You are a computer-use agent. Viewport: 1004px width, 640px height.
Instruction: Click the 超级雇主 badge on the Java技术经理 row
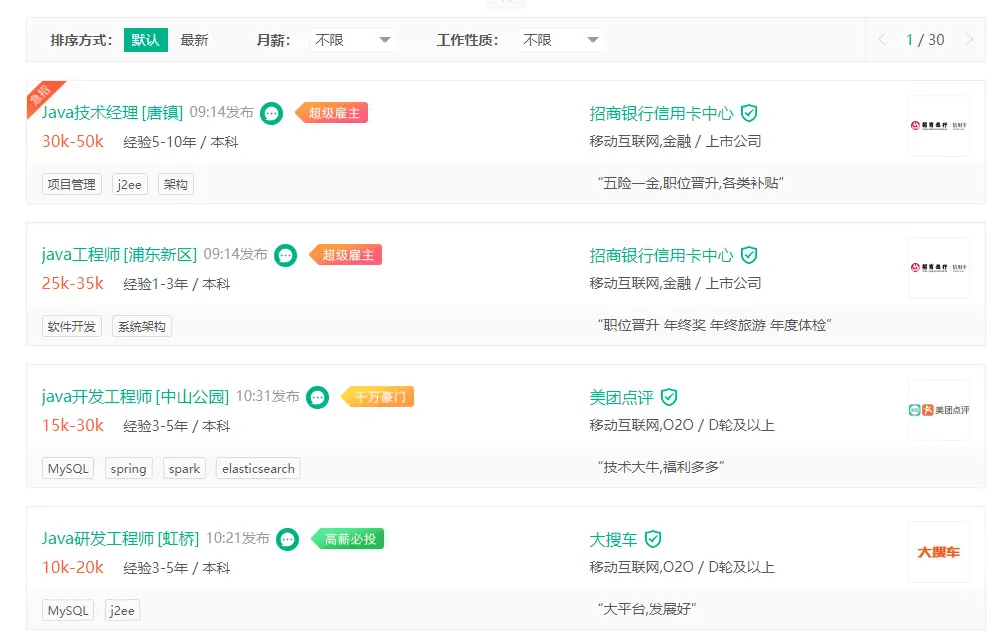click(332, 113)
